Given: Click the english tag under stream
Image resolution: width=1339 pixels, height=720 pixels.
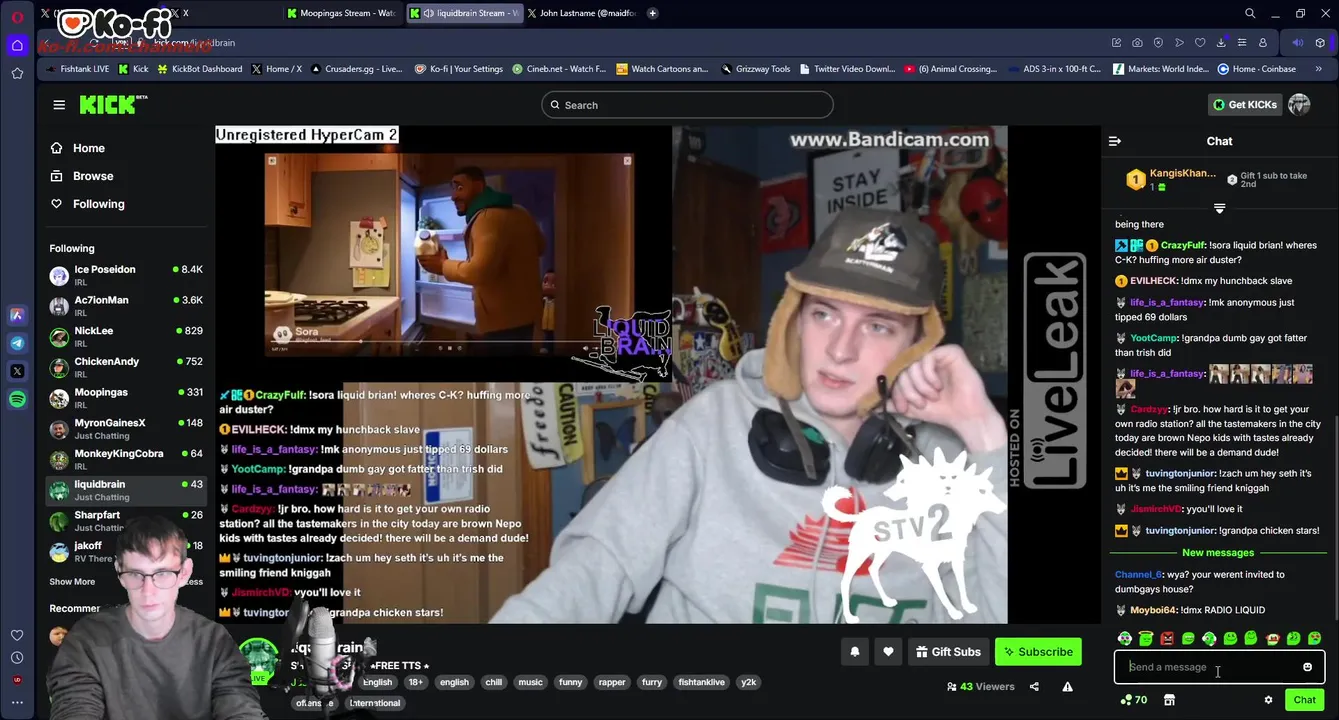Looking at the screenshot, I should (x=454, y=683).
